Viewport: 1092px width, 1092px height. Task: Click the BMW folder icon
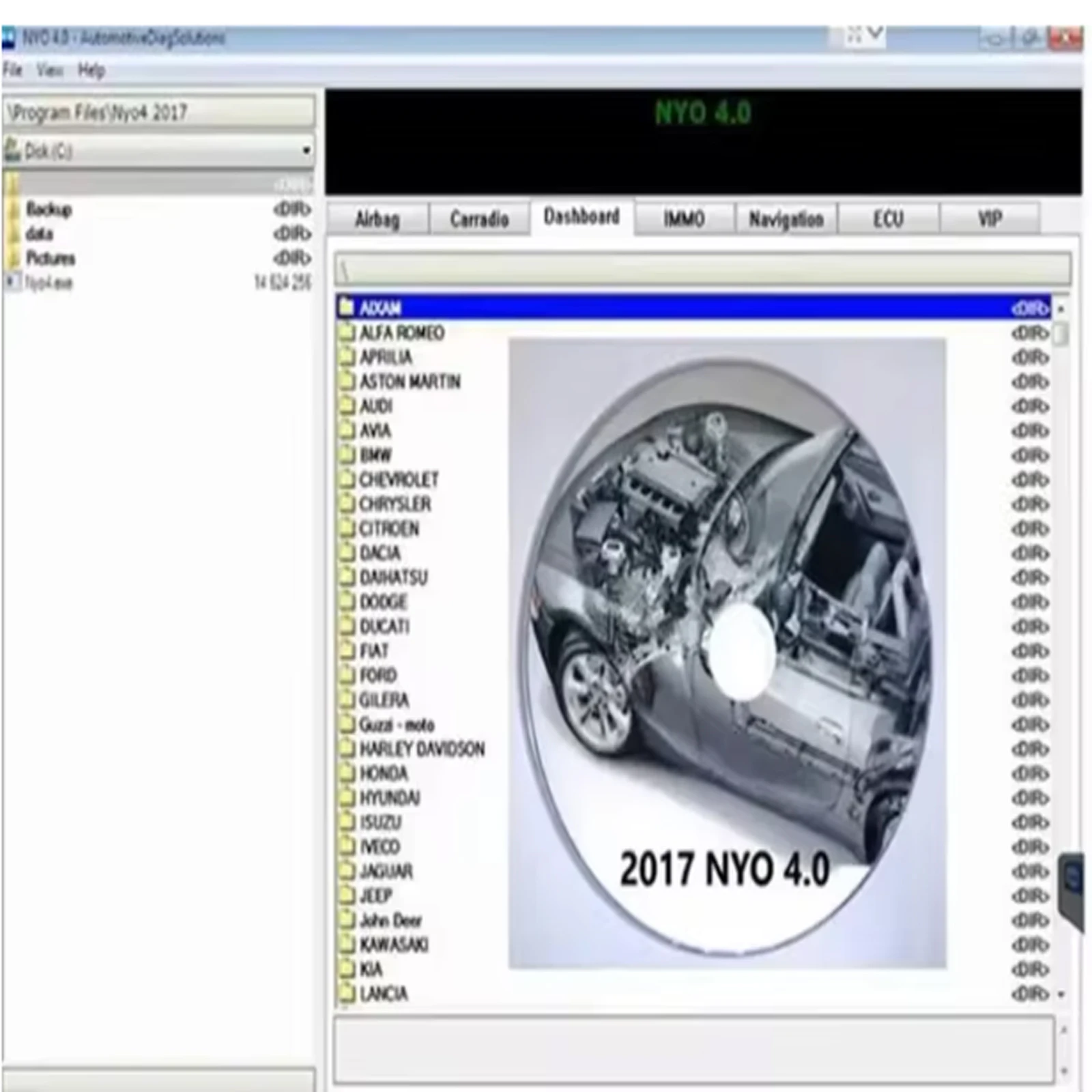[347, 455]
